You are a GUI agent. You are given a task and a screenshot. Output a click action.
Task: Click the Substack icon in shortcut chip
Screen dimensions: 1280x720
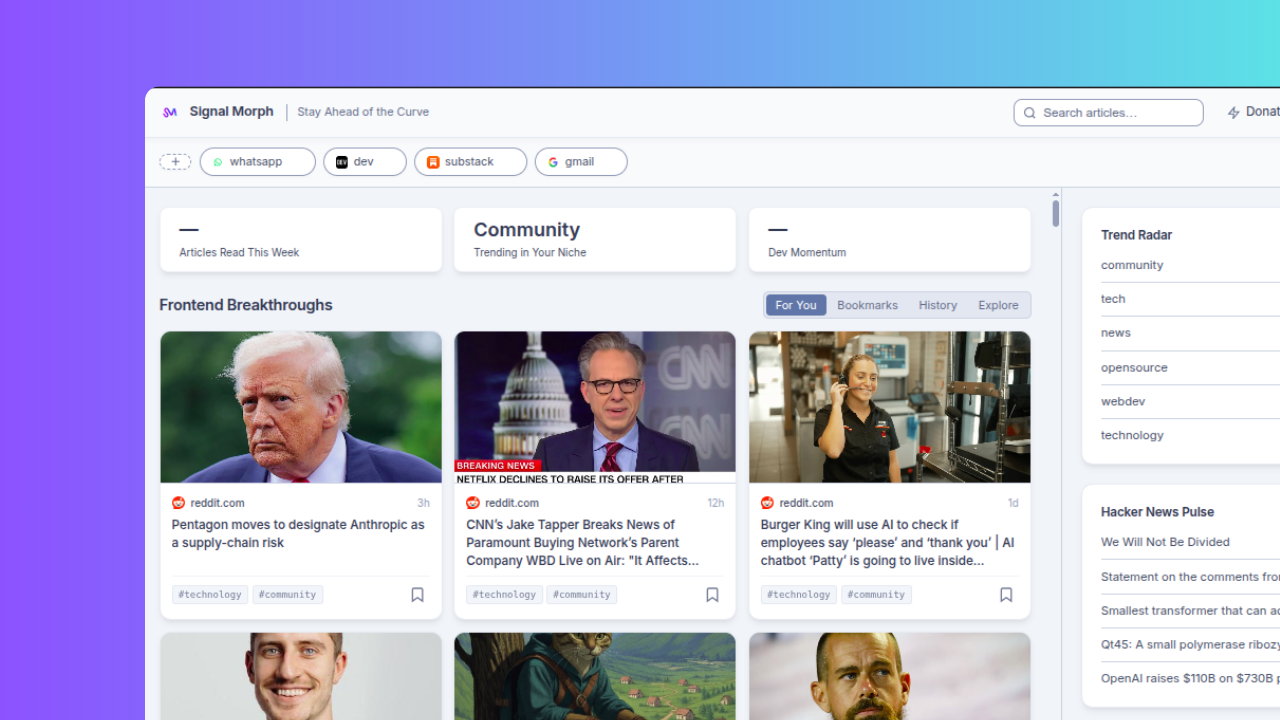tap(433, 162)
